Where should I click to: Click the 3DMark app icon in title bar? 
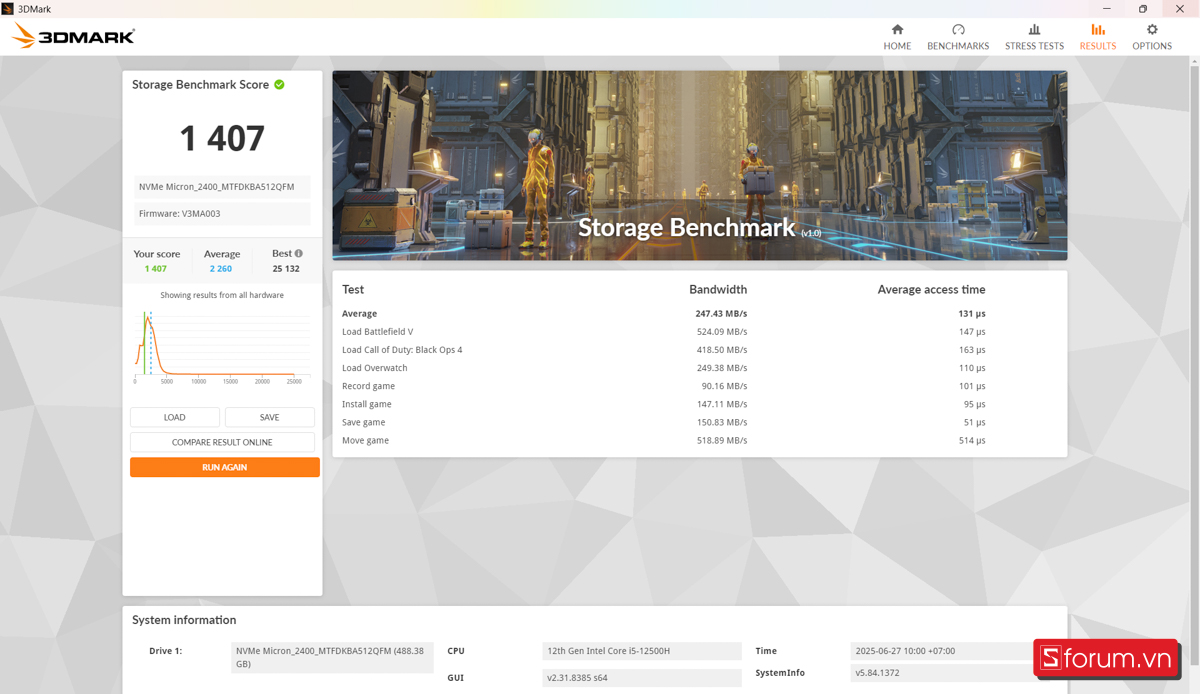pos(9,9)
